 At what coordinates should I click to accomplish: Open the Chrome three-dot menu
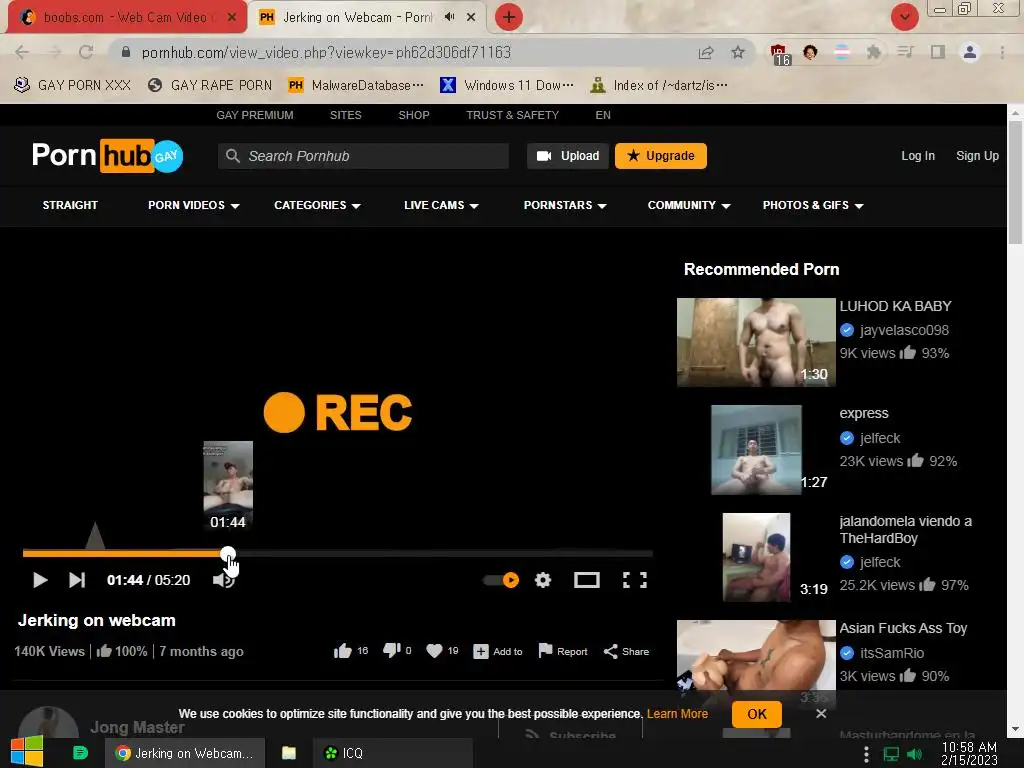pos(1002,52)
